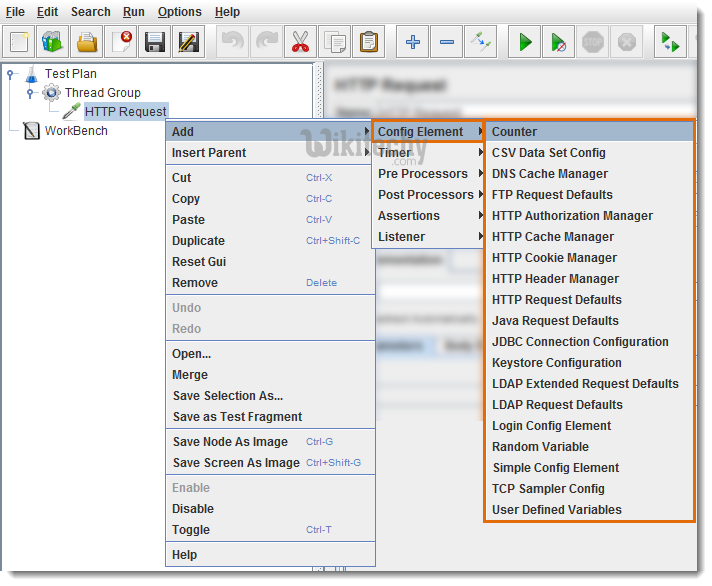Click the Cut scissors toolbar icon
Viewport: 712px width, 586px height.
299,42
